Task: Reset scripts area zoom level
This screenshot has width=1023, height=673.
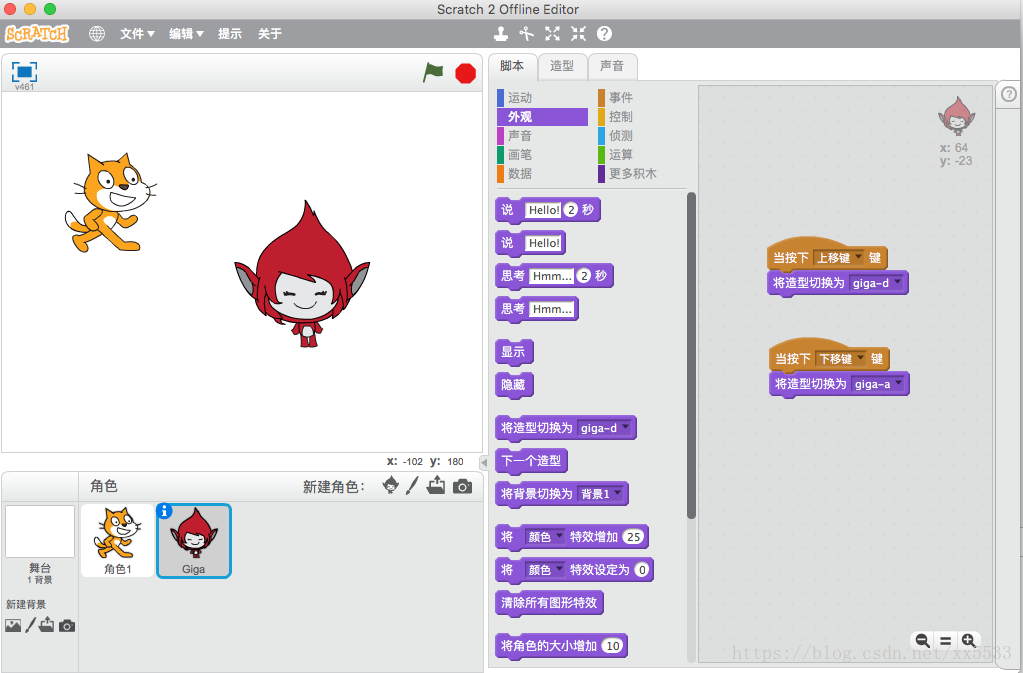Action: pyautogui.click(x=945, y=640)
